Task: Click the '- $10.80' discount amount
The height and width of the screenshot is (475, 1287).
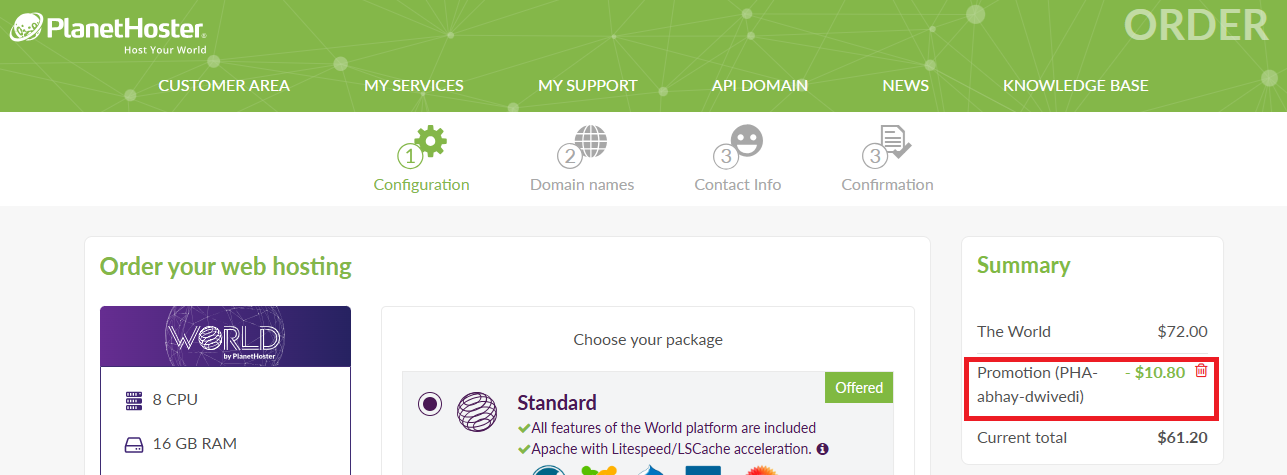Action: point(1155,372)
